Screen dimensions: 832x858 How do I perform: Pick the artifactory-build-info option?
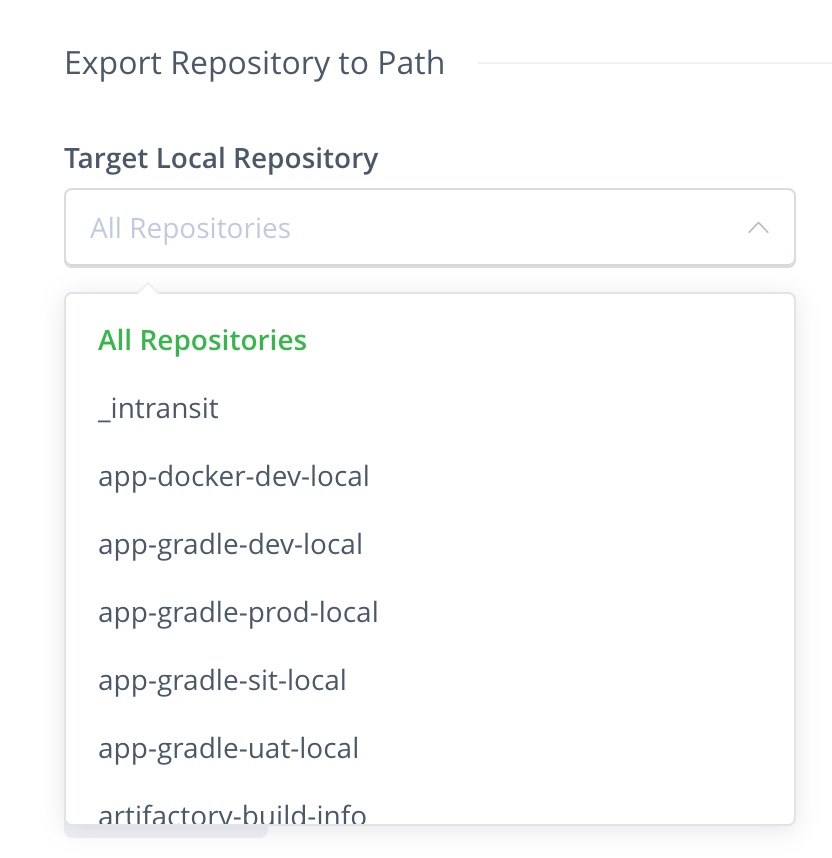click(x=232, y=814)
